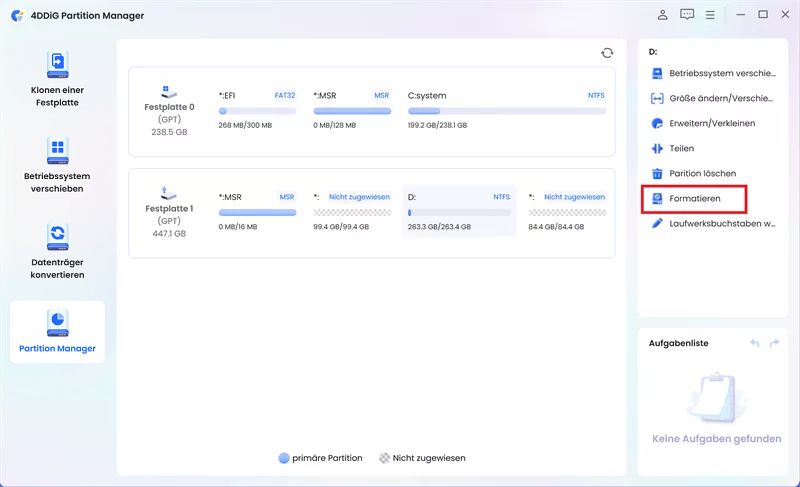The width and height of the screenshot is (800, 487).
Task: Select the Partition Manager sidebar icon
Action: click(58, 323)
